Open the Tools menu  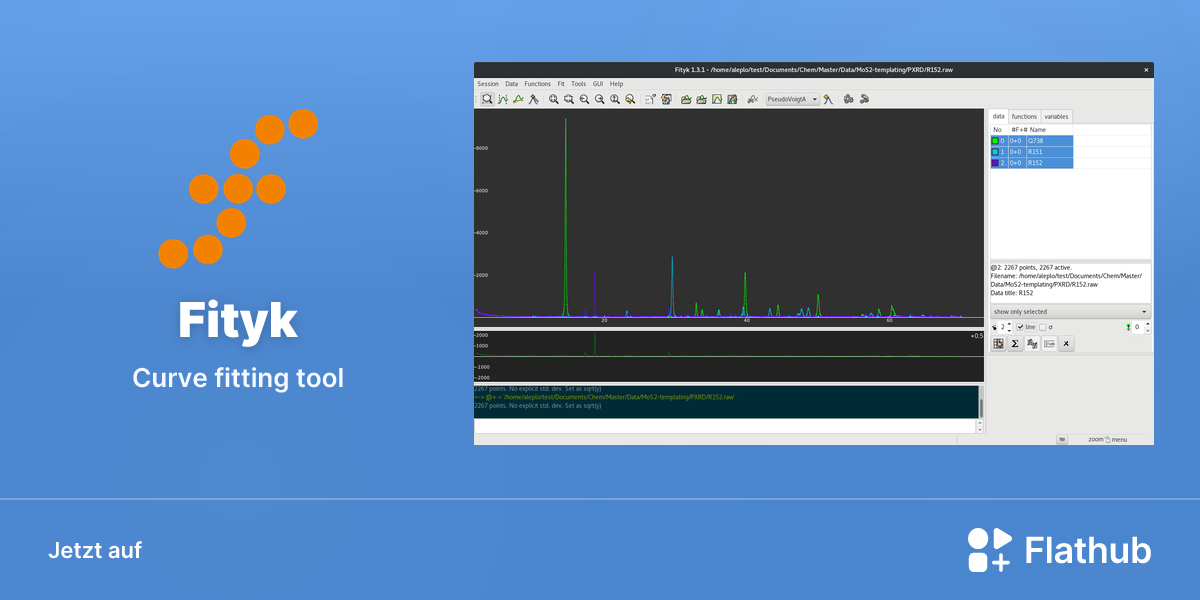(x=579, y=84)
